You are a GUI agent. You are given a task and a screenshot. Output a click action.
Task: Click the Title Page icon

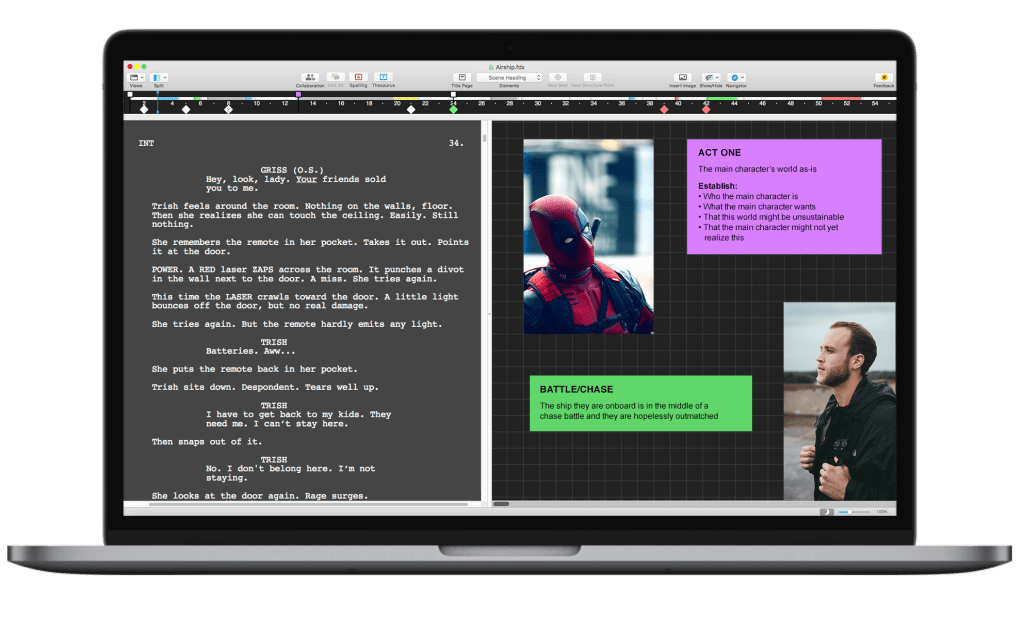pos(461,77)
